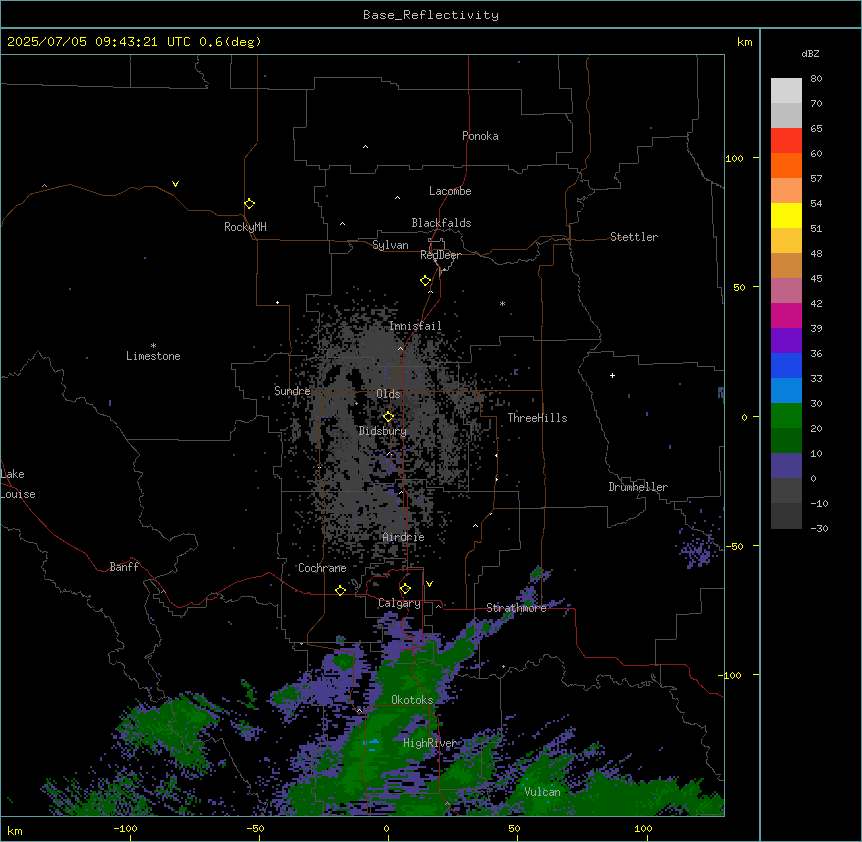Screen dimensions: 862x842
Task: Click the Sylvan label
Action: [x=390, y=245]
